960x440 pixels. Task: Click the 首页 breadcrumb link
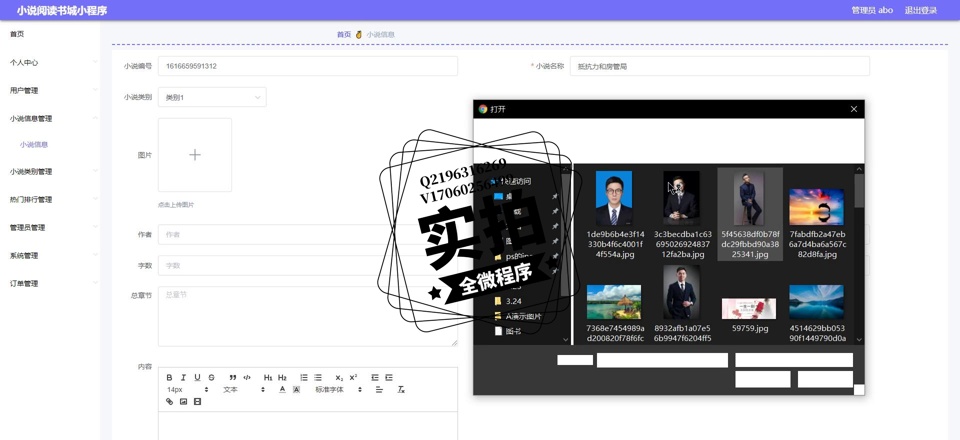(343, 35)
